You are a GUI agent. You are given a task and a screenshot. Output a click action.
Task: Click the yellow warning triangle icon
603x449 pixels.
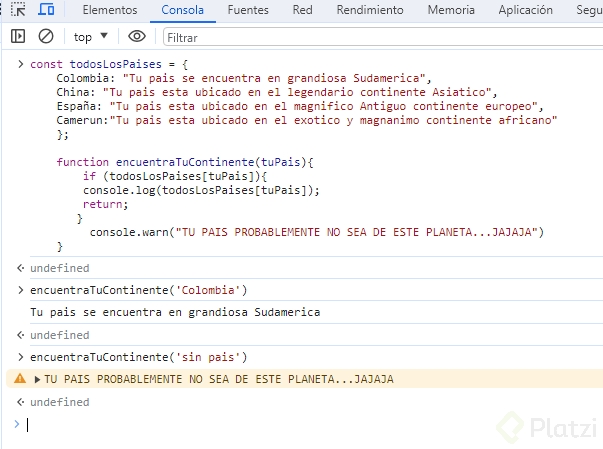click(20, 379)
